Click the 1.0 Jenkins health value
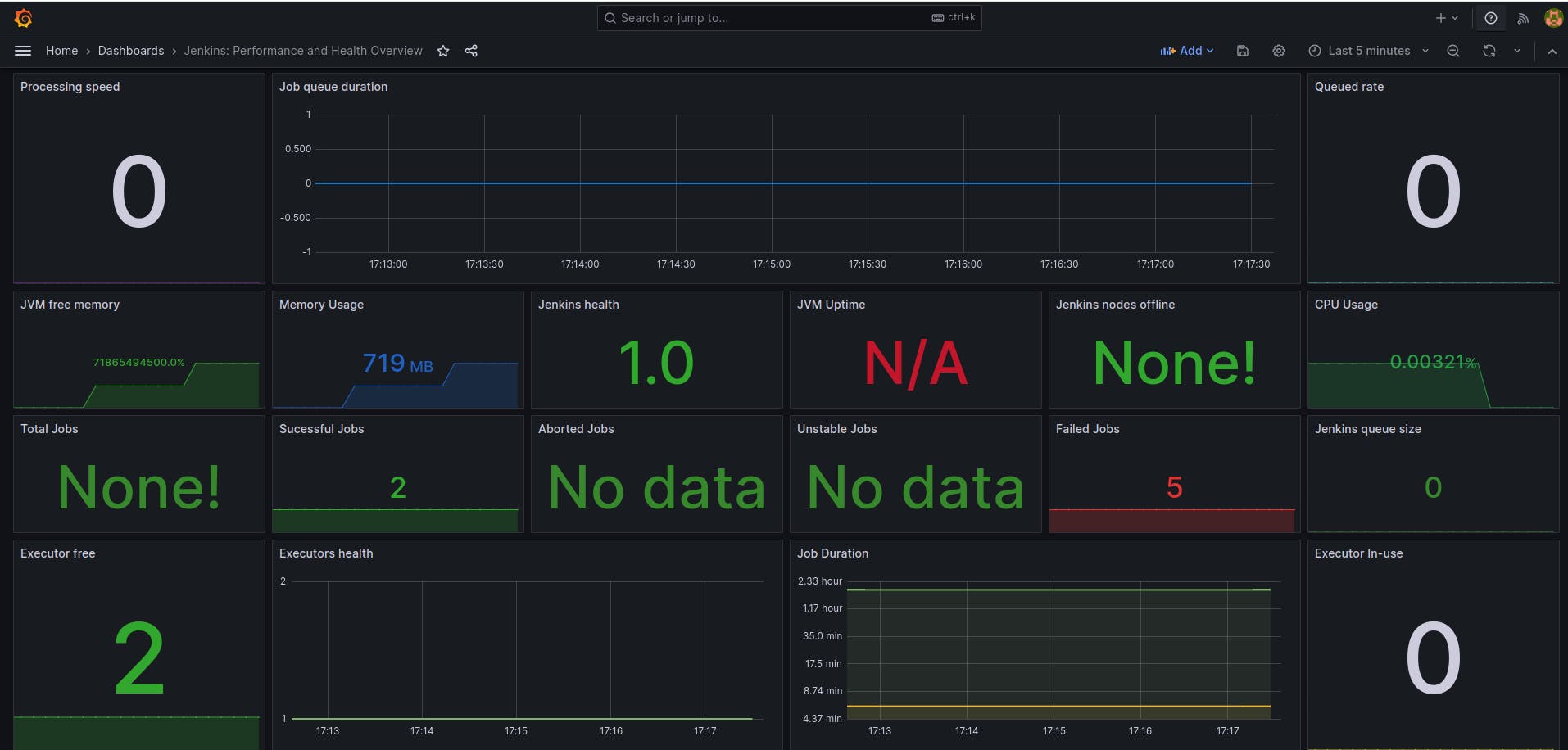1568x750 pixels. (x=656, y=363)
